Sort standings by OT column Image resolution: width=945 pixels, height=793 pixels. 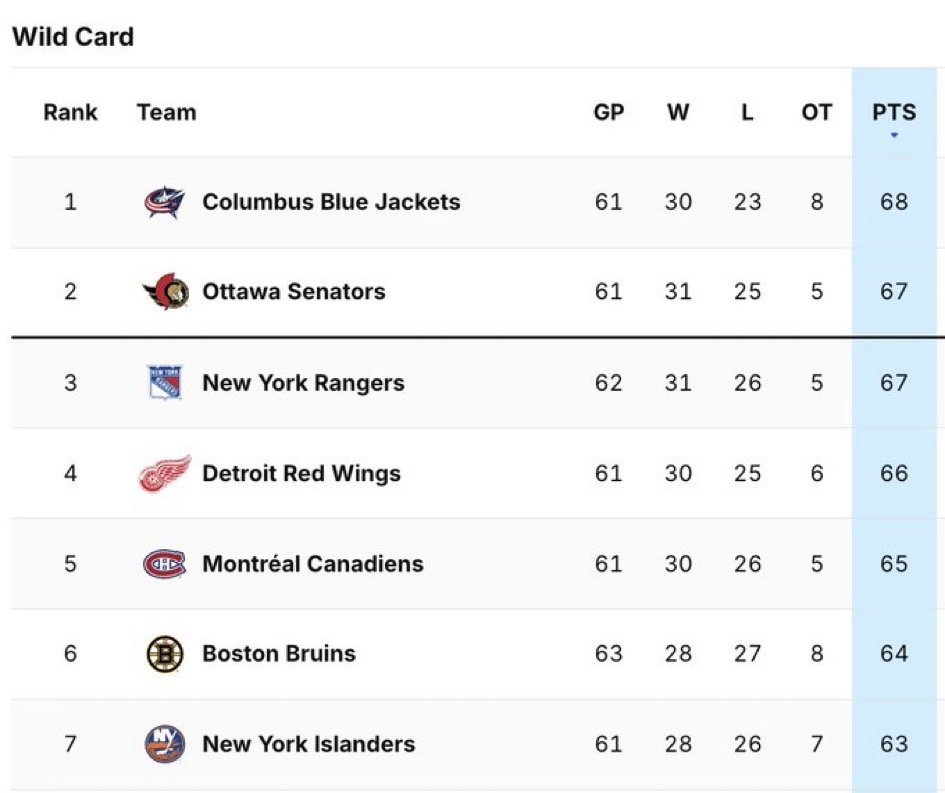[x=817, y=113]
